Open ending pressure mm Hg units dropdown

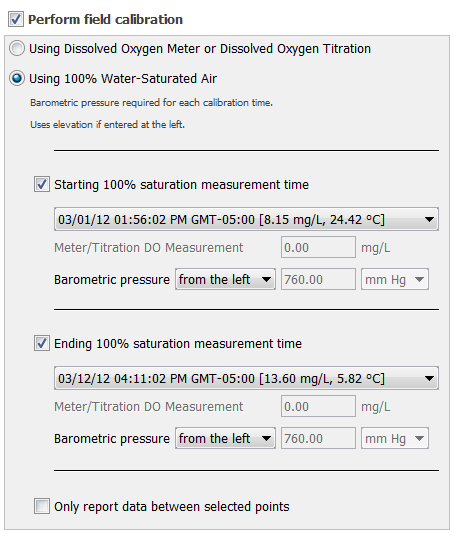point(395,438)
